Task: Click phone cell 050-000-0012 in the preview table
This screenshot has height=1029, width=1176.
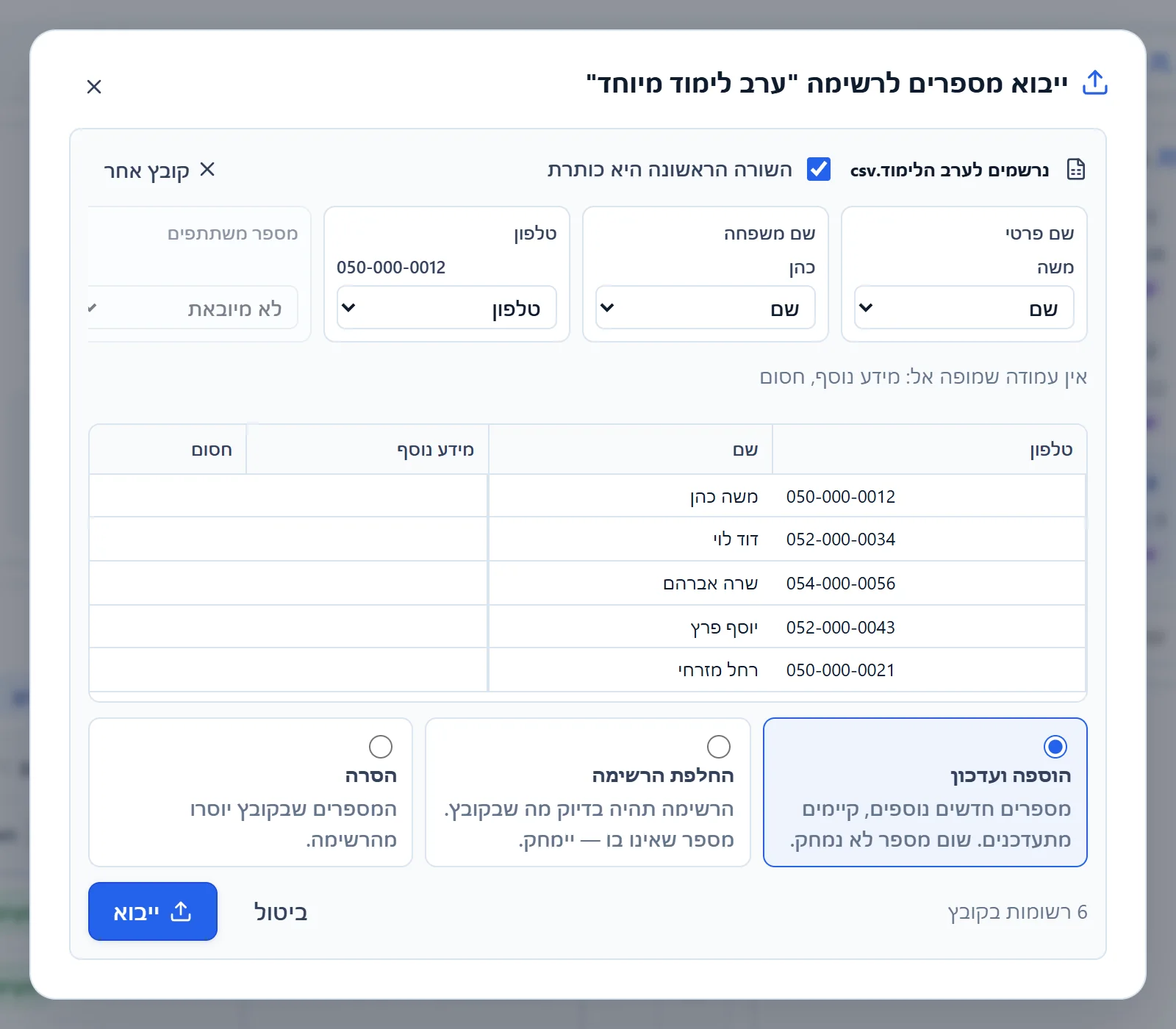Action: (841, 497)
